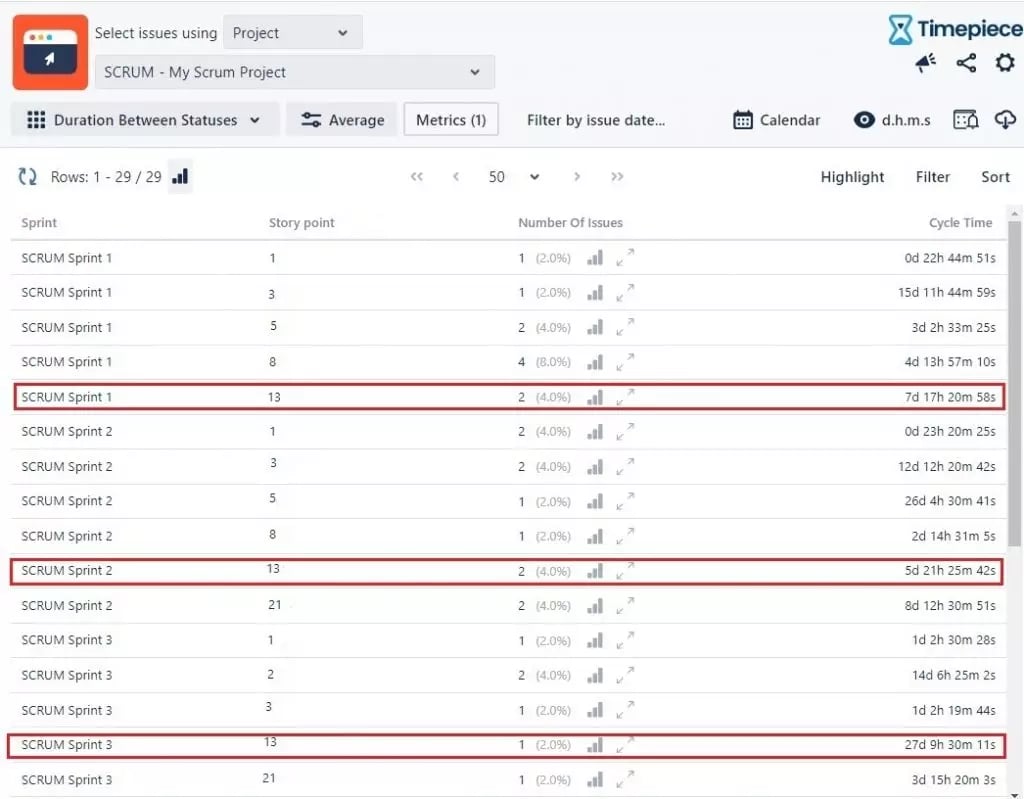
Task: Expand issues arrow for Sprint 2 story point 21
Action: [x=625, y=606]
